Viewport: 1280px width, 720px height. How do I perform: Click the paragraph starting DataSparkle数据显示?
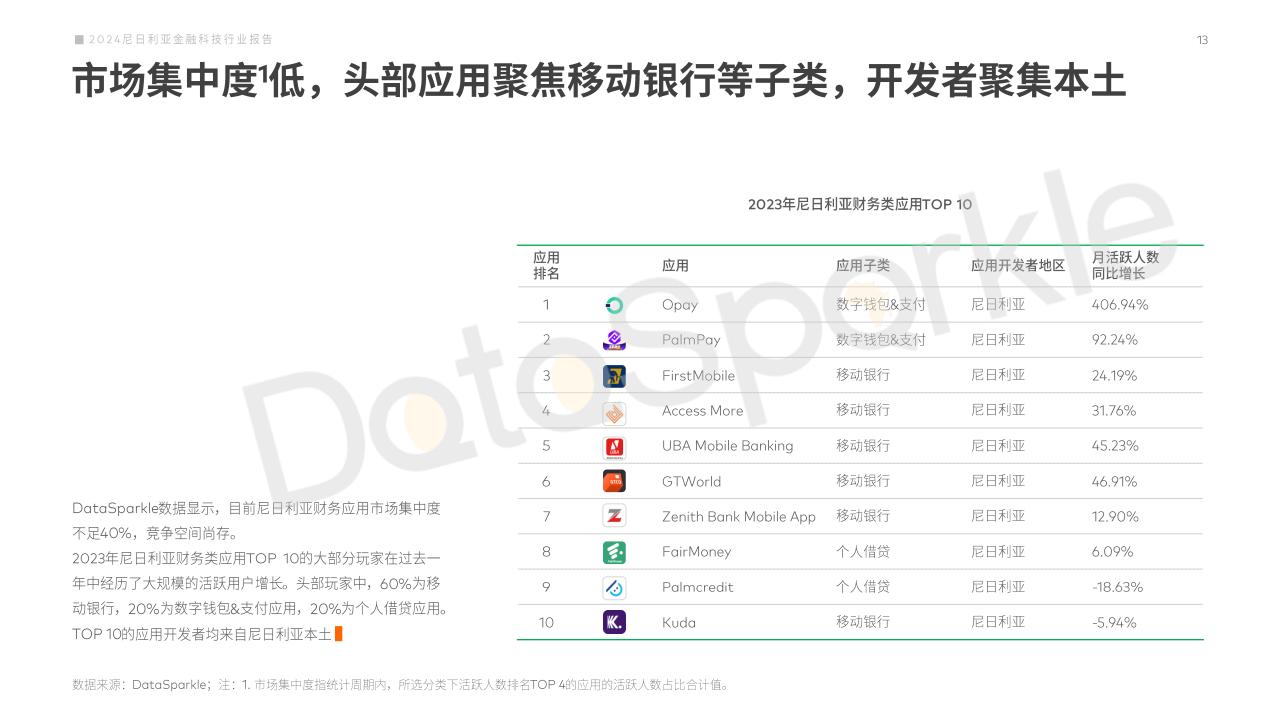257,521
